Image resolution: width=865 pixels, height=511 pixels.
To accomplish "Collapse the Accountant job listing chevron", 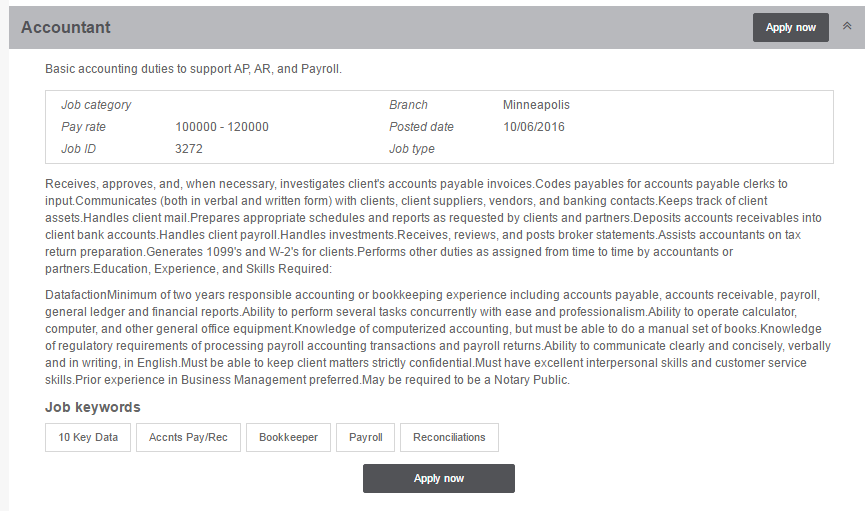I will [847, 26].
